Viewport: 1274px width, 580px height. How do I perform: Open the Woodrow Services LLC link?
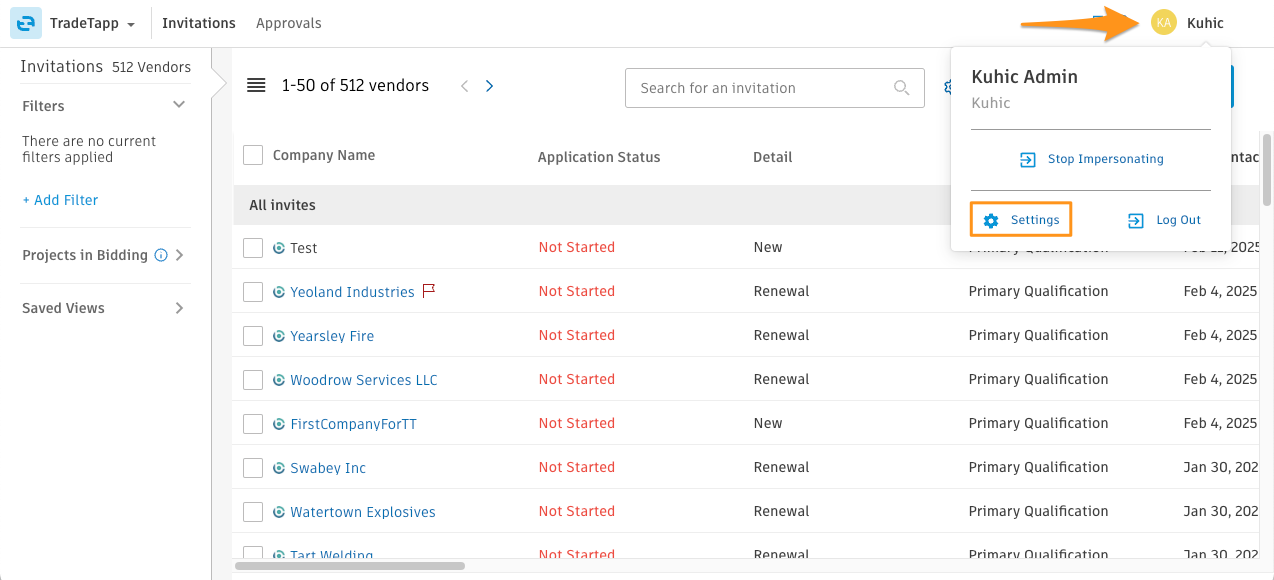pos(364,380)
